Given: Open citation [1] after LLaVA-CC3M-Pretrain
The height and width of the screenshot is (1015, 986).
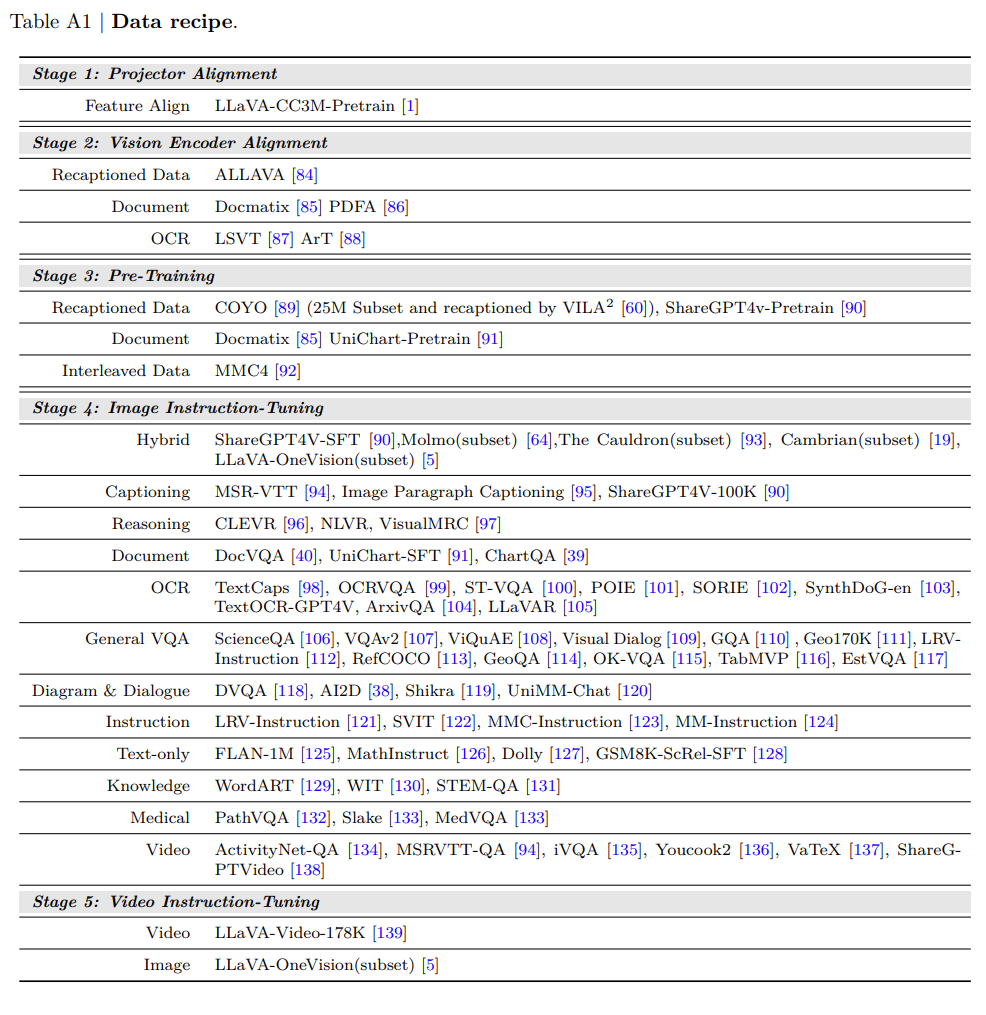Looking at the screenshot, I should coord(410,106).
